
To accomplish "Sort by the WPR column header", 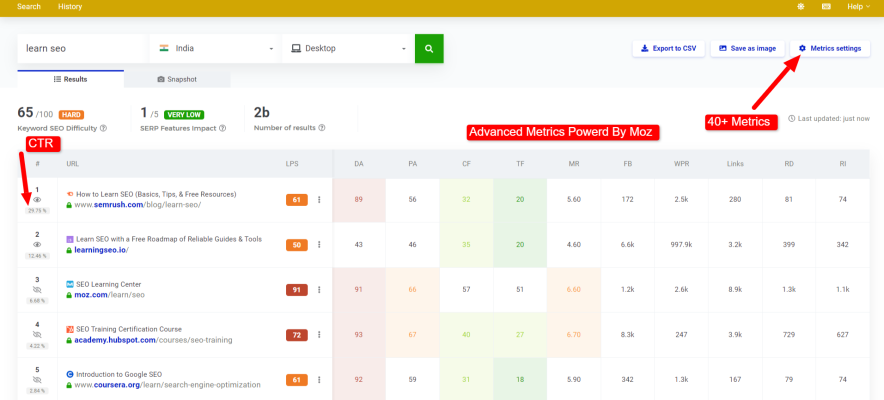I will [681, 164].
